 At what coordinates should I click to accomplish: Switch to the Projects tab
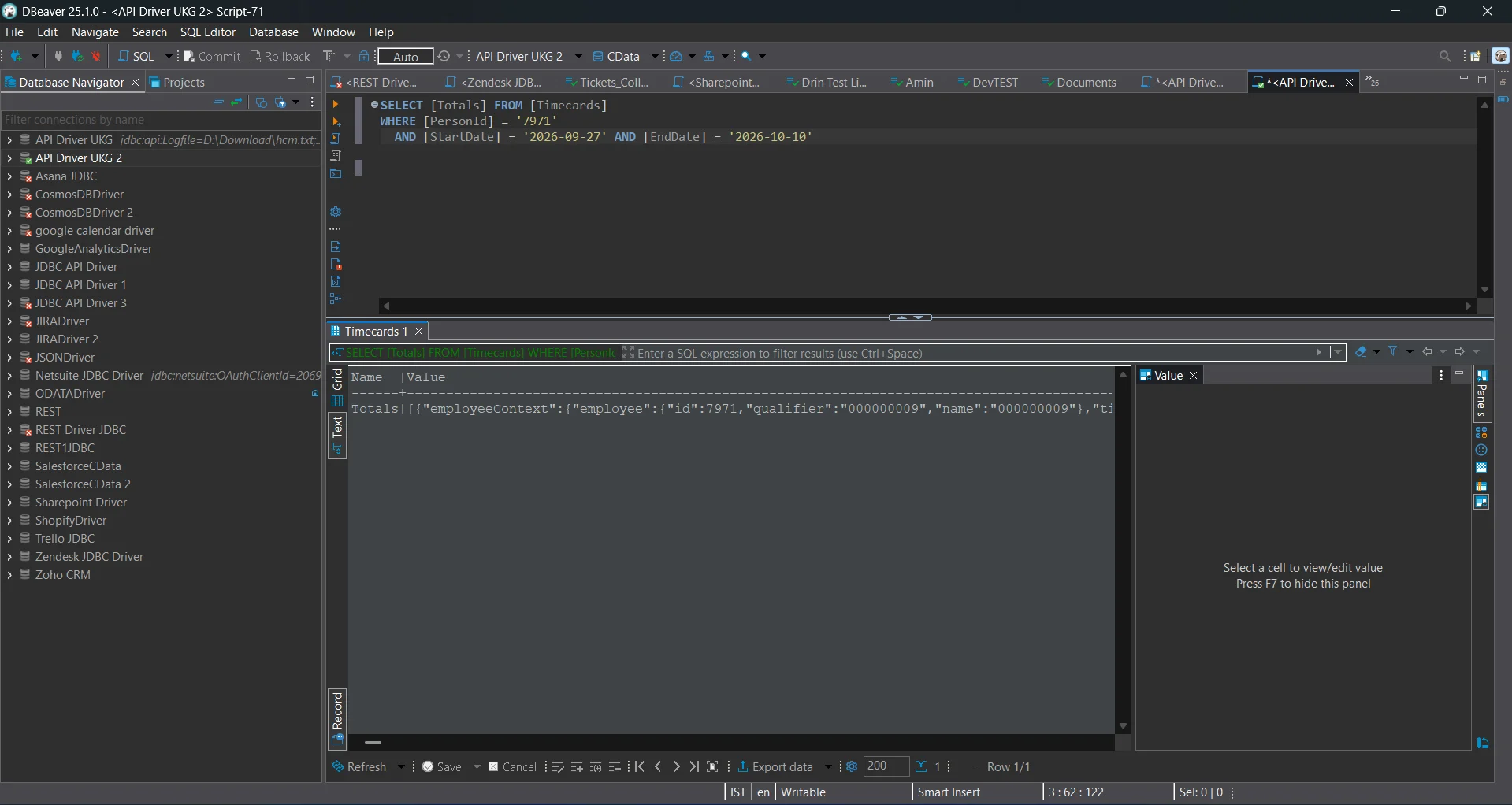click(x=177, y=82)
